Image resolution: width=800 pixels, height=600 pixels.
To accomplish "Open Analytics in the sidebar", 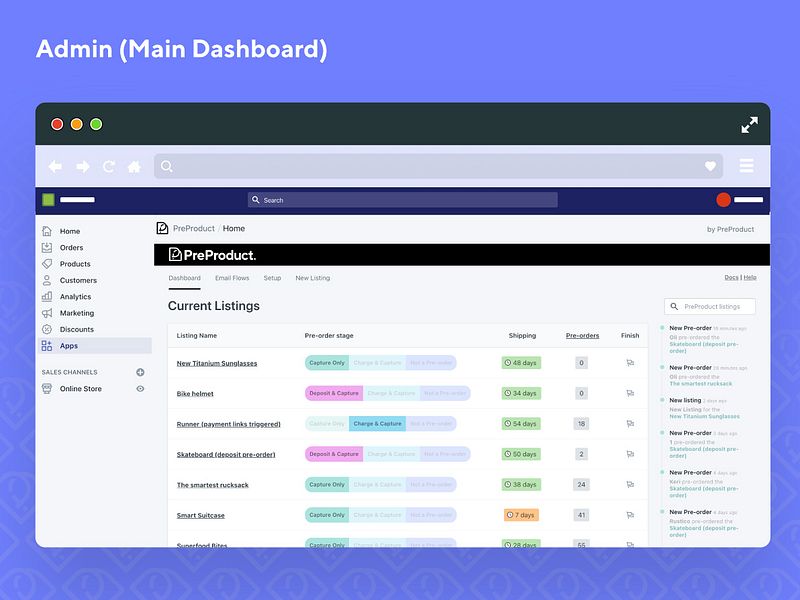I will pyautogui.click(x=76, y=296).
